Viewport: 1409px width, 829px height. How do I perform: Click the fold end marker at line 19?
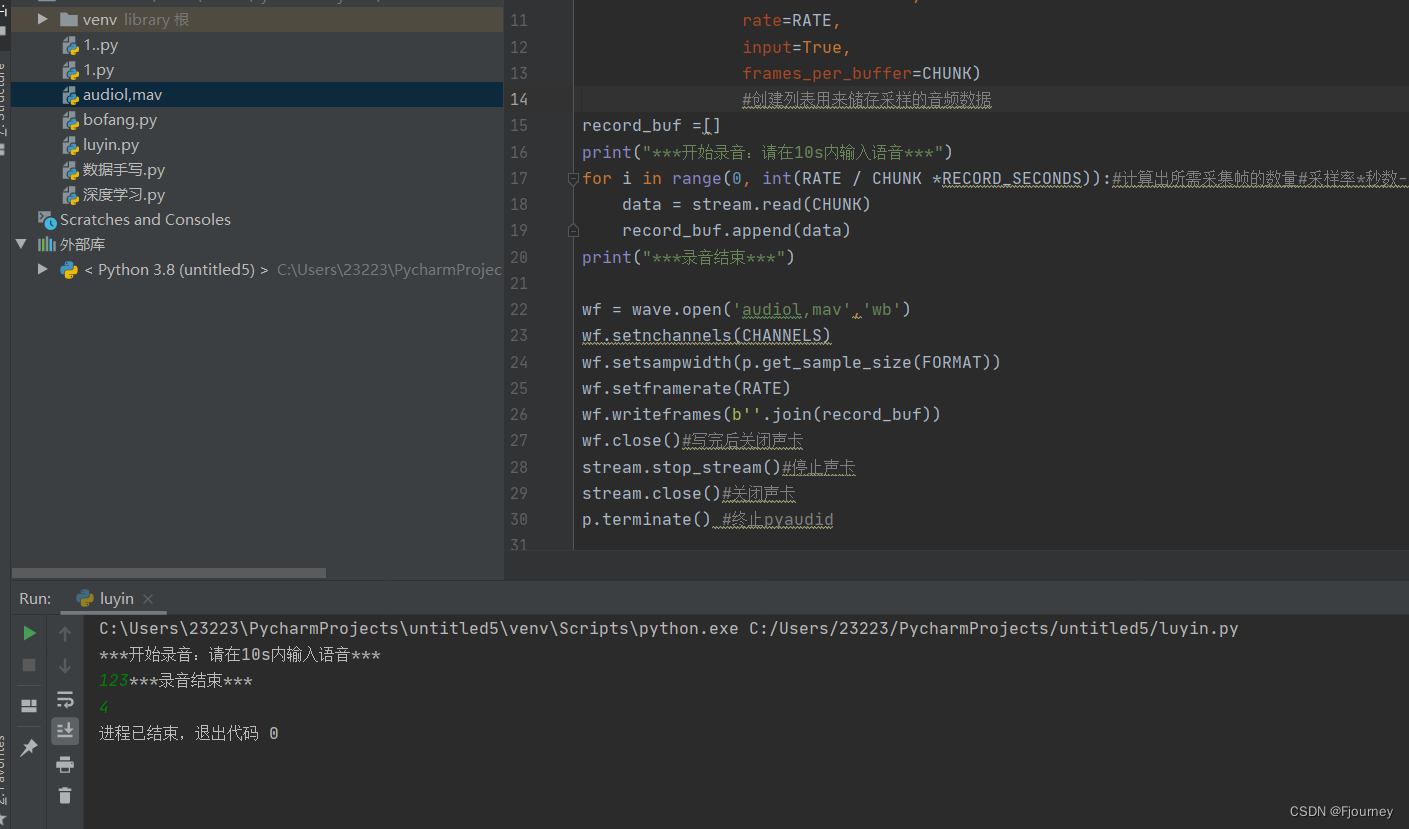(573, 230)
